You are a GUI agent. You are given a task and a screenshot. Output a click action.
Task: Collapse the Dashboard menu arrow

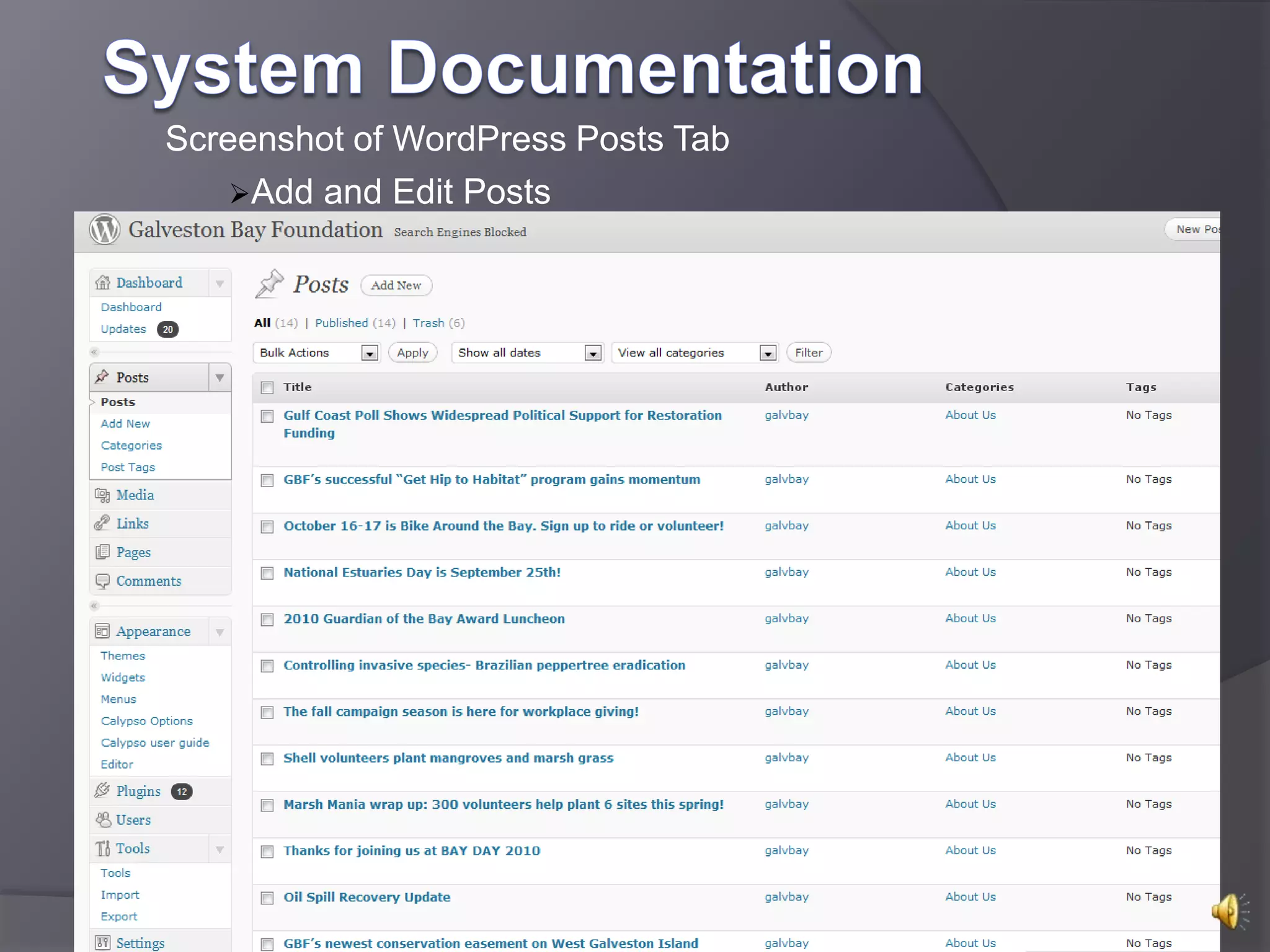pyautogui.click(x=220, y=284)
